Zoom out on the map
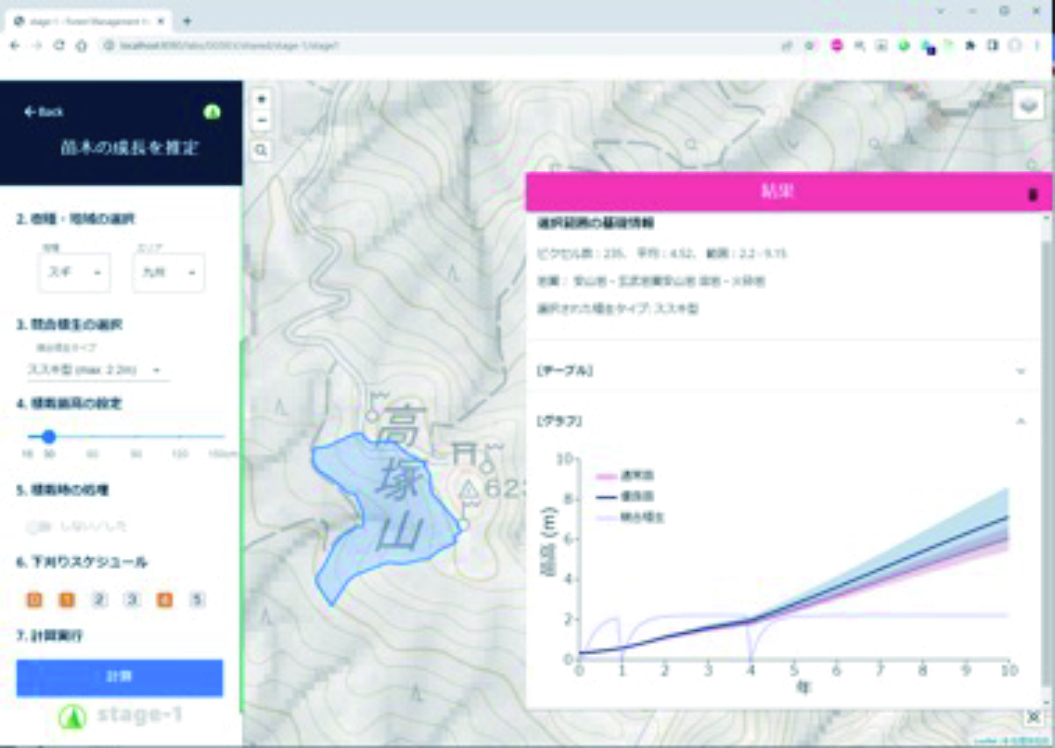 [x=262, y=120]
